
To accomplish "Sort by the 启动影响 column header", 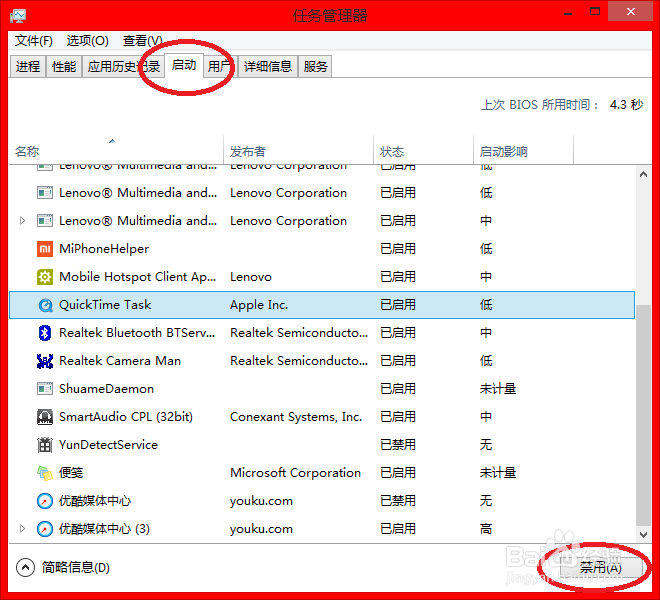I will (x=523, y=151).
